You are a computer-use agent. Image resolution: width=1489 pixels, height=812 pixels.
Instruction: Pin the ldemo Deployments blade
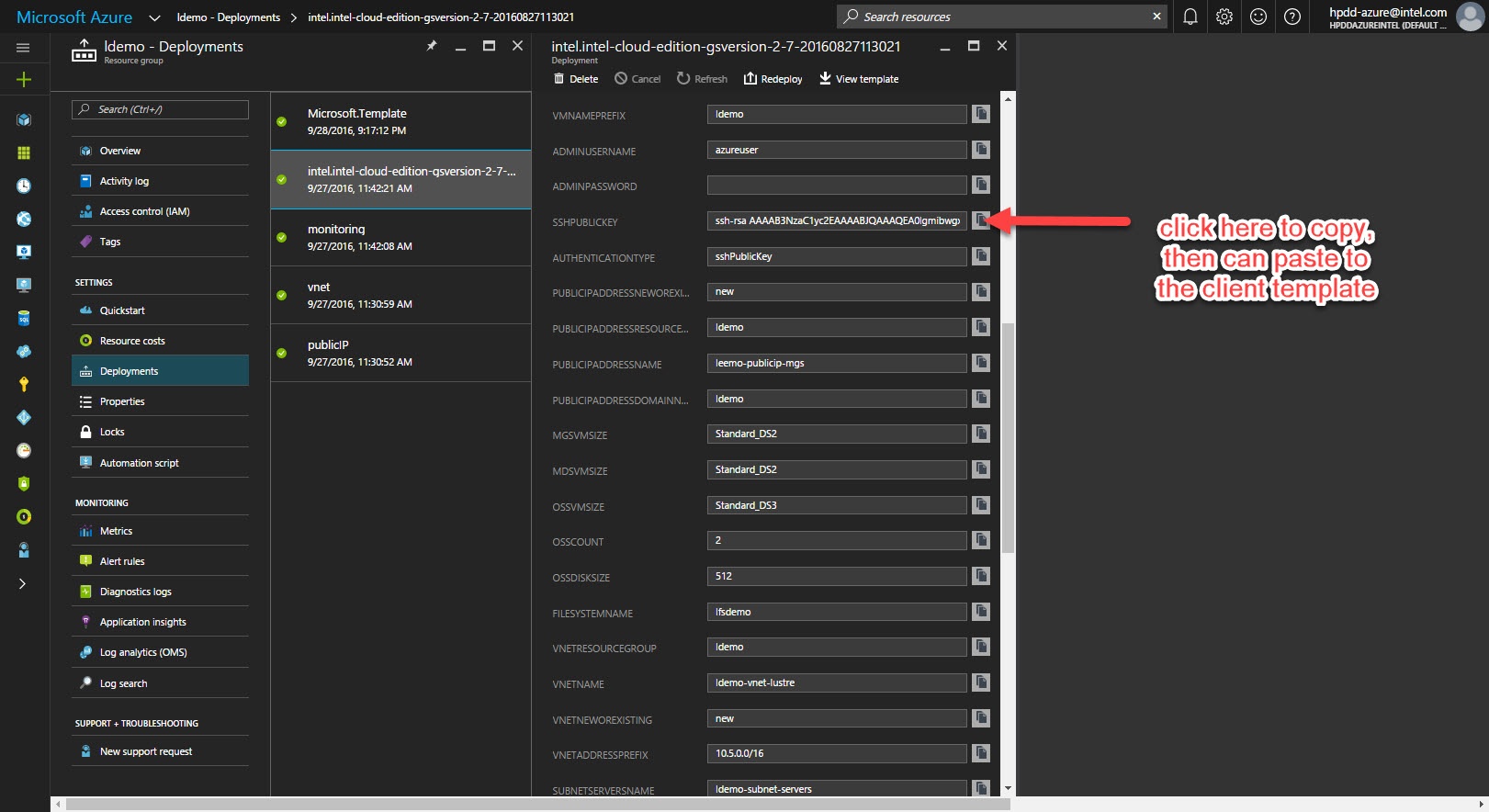click(432, 46)
